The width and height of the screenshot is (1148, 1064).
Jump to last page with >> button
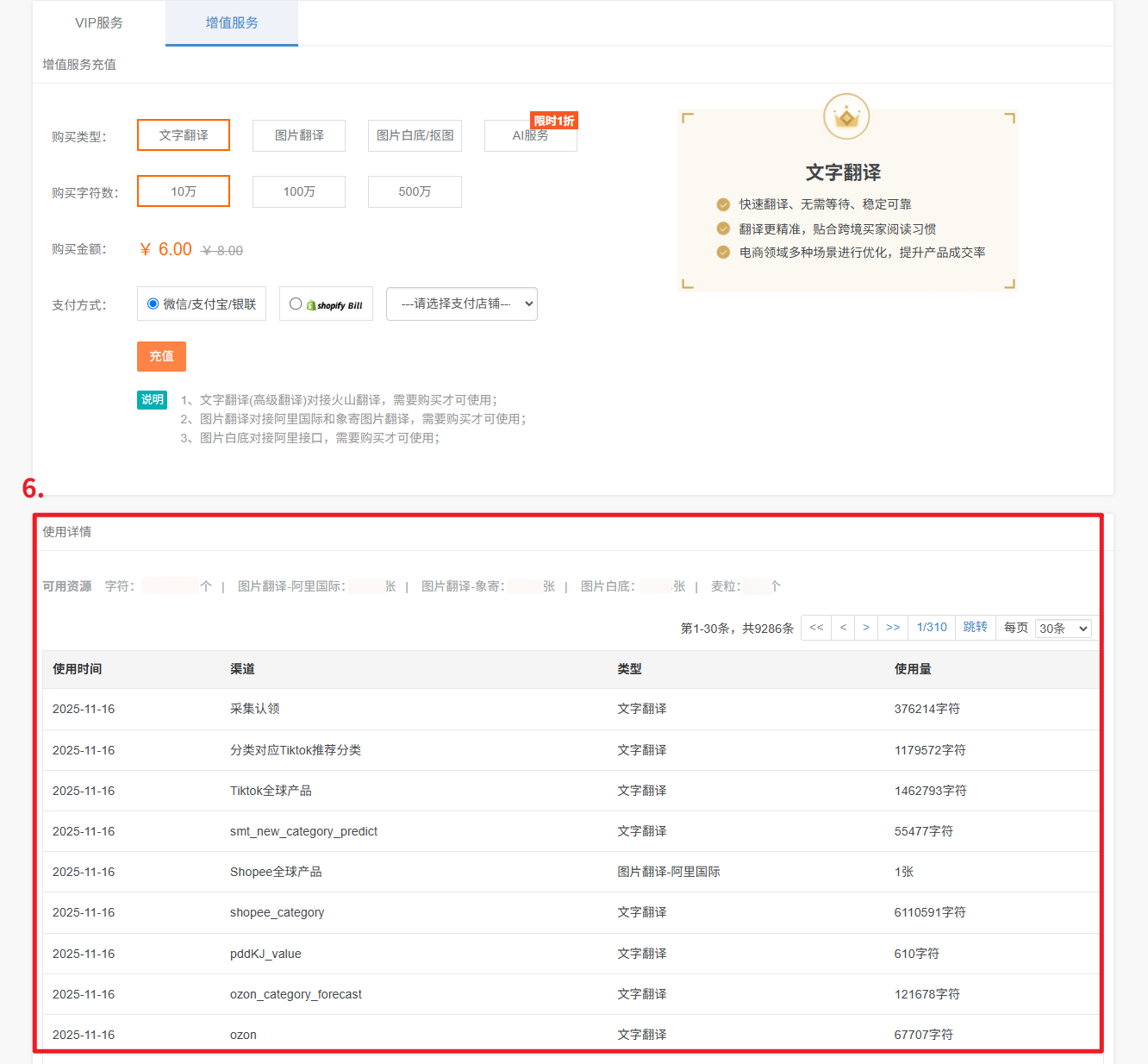coord(893,628)
